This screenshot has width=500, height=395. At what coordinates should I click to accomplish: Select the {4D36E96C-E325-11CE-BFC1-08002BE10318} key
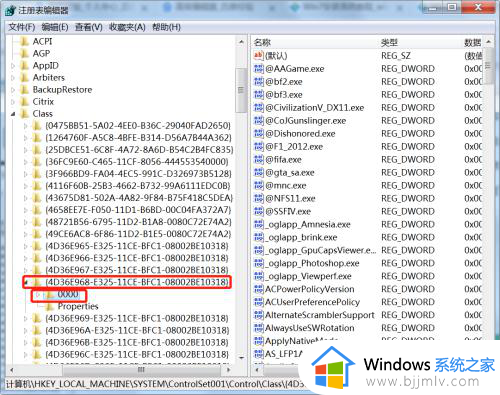pyautogui.click(x=137, y=354)
